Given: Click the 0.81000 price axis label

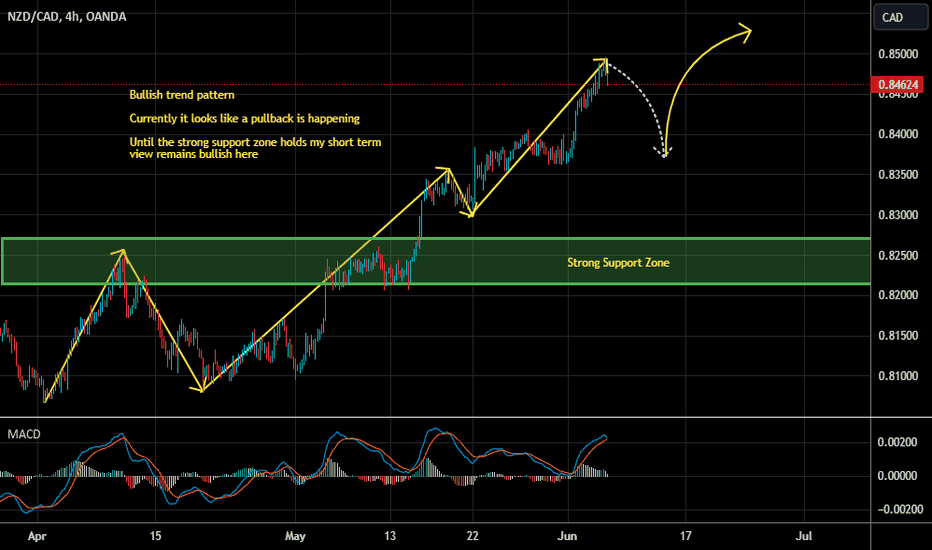Looking at the screenshot, I should 898,376.
